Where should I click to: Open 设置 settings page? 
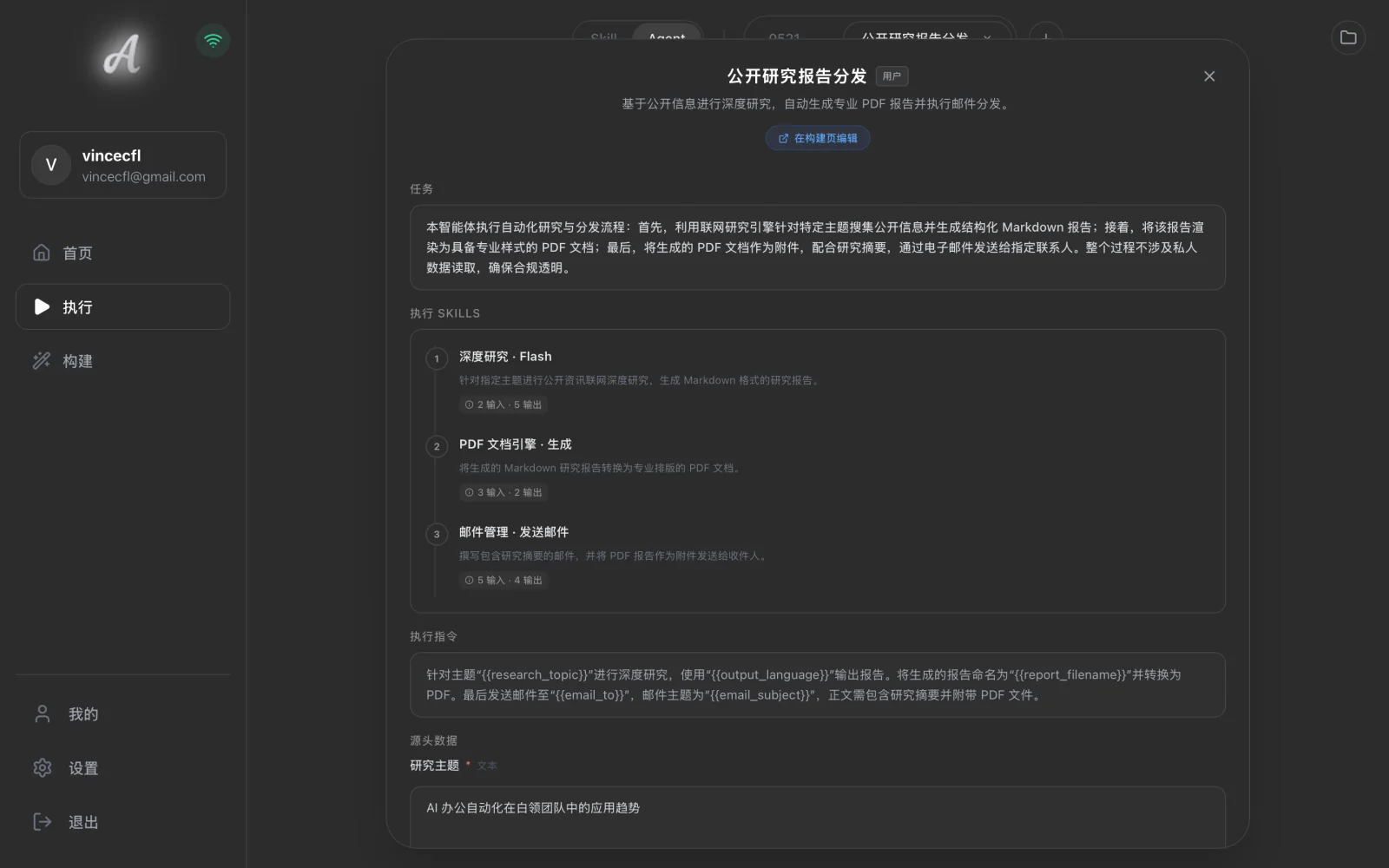tap(122, 768)
